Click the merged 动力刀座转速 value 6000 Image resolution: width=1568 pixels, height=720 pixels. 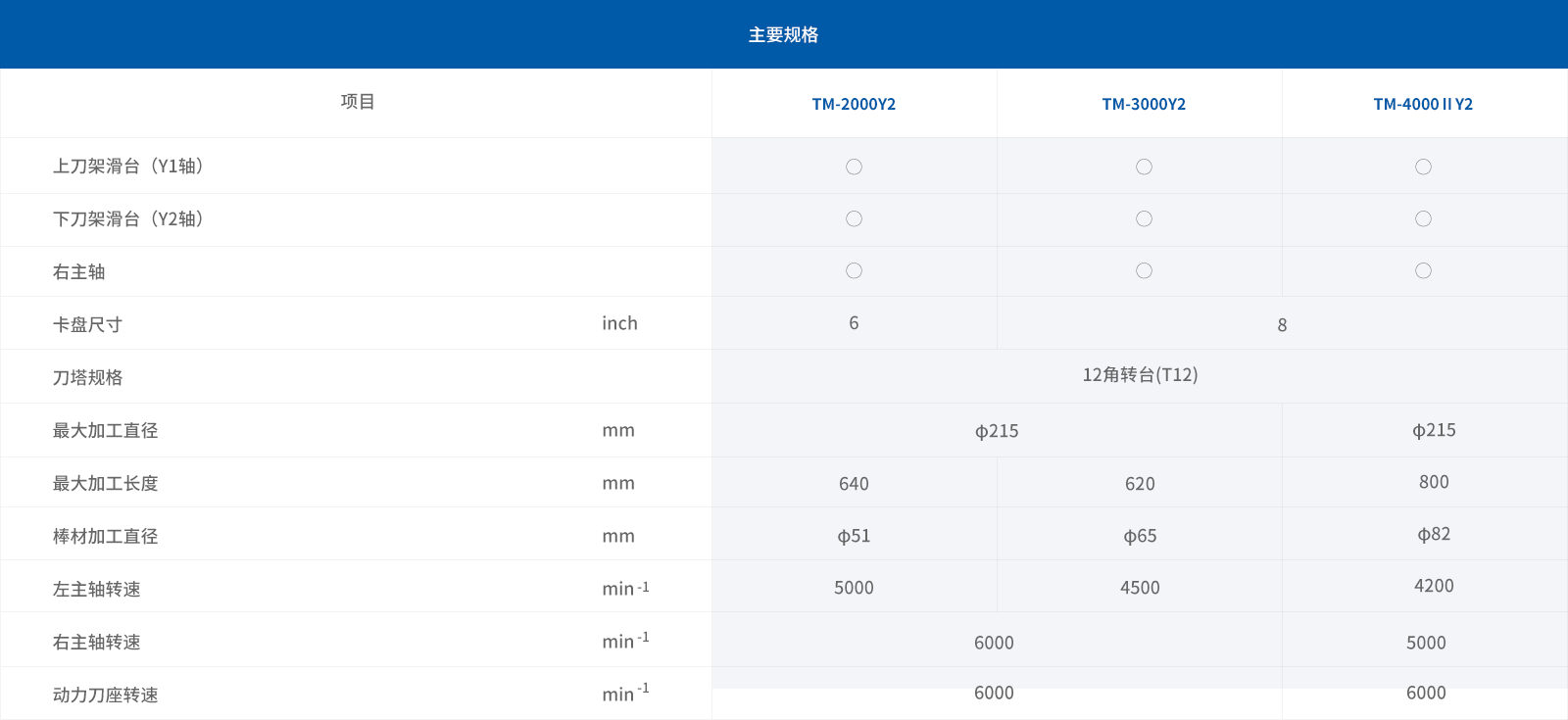click(994, 693)
